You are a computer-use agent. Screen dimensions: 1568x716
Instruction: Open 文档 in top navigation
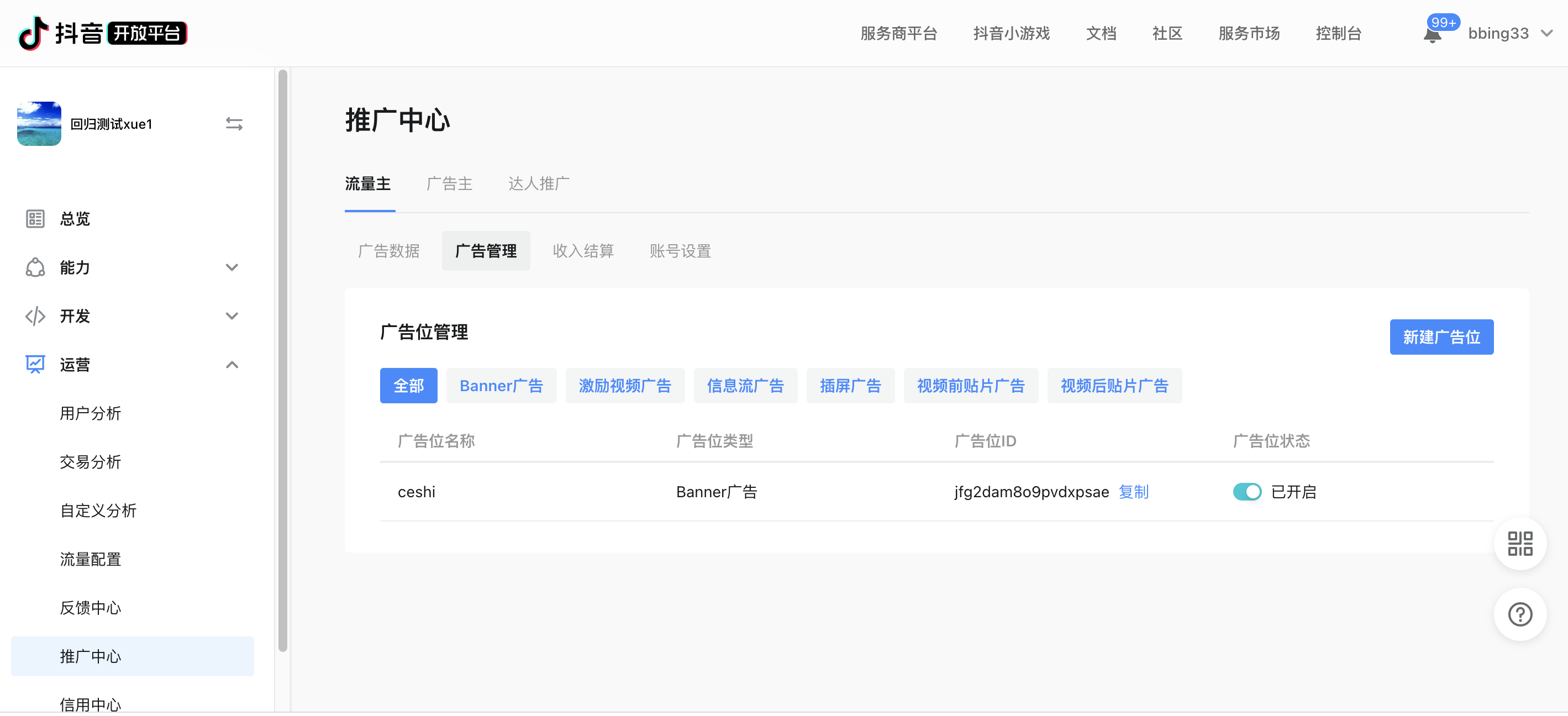[1101, 34]
